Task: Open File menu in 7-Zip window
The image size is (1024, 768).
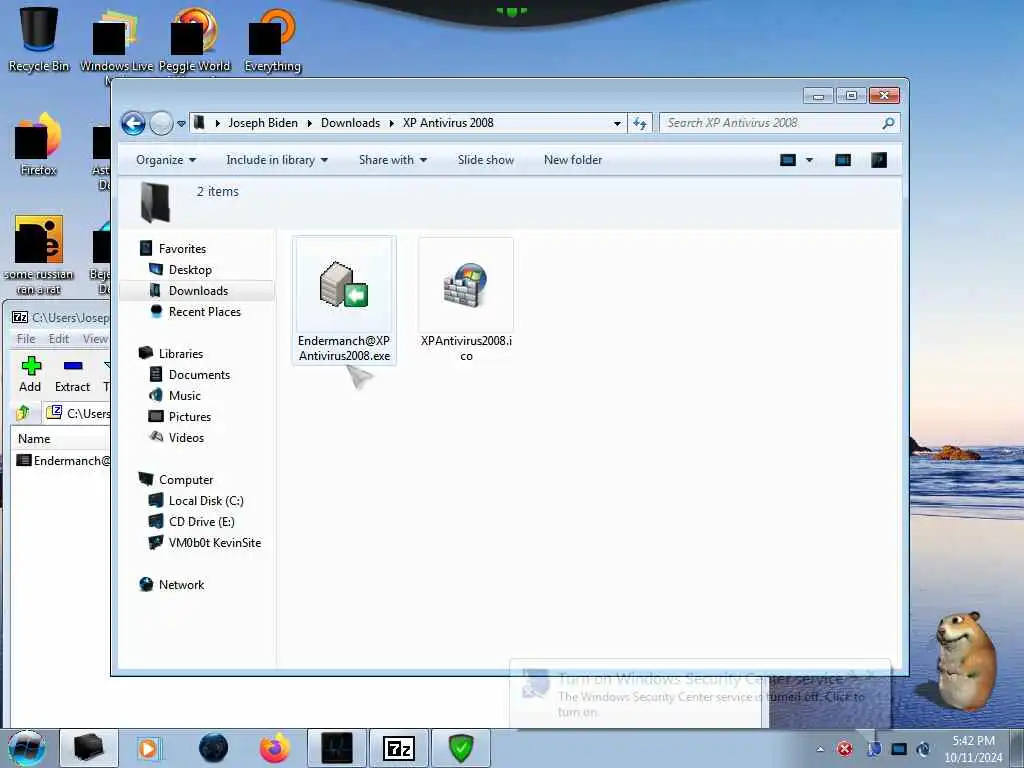Action: pyautogui.click(x=26, y=338)
